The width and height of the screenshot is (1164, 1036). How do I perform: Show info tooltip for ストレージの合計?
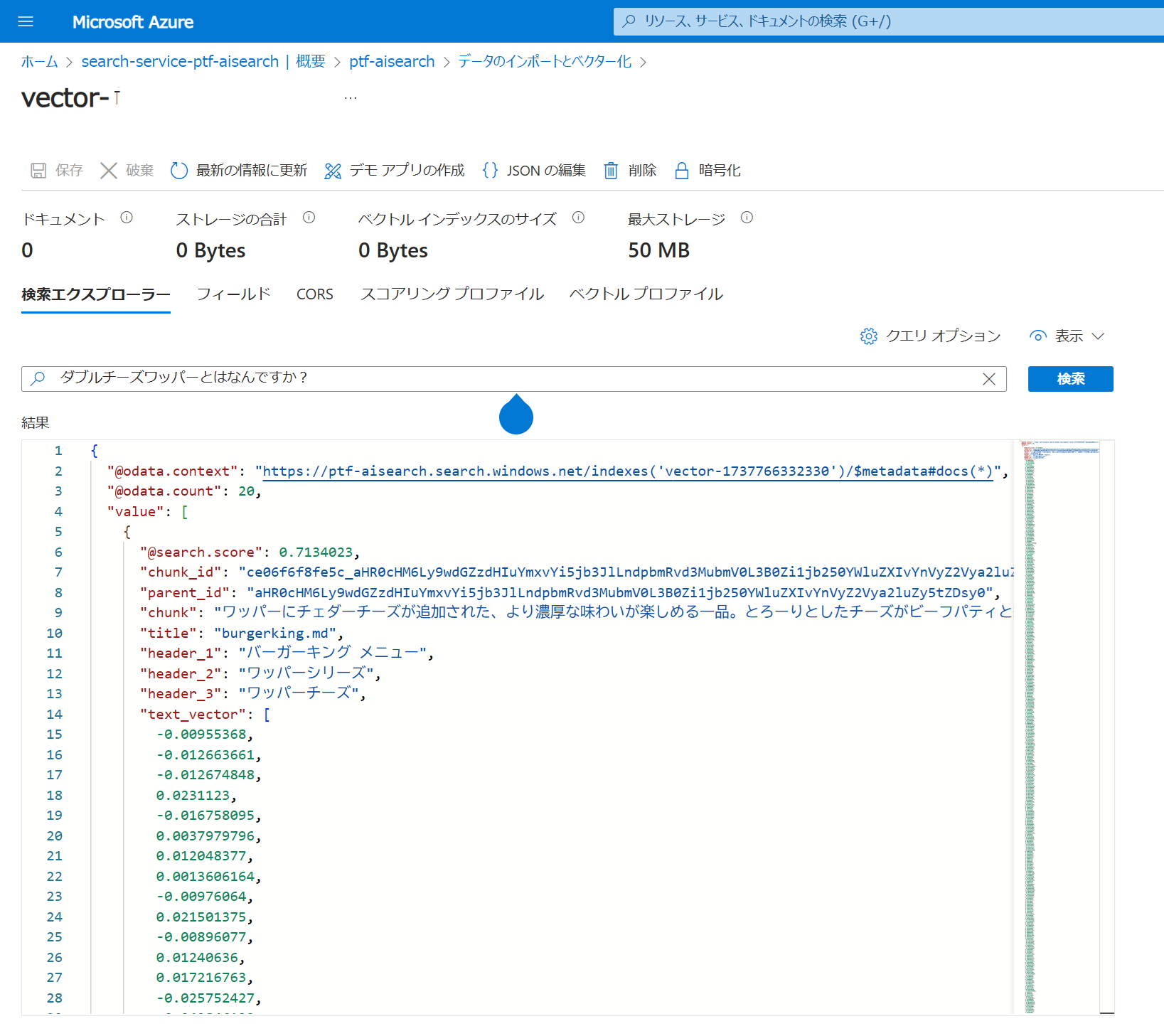tap(309, 218)
